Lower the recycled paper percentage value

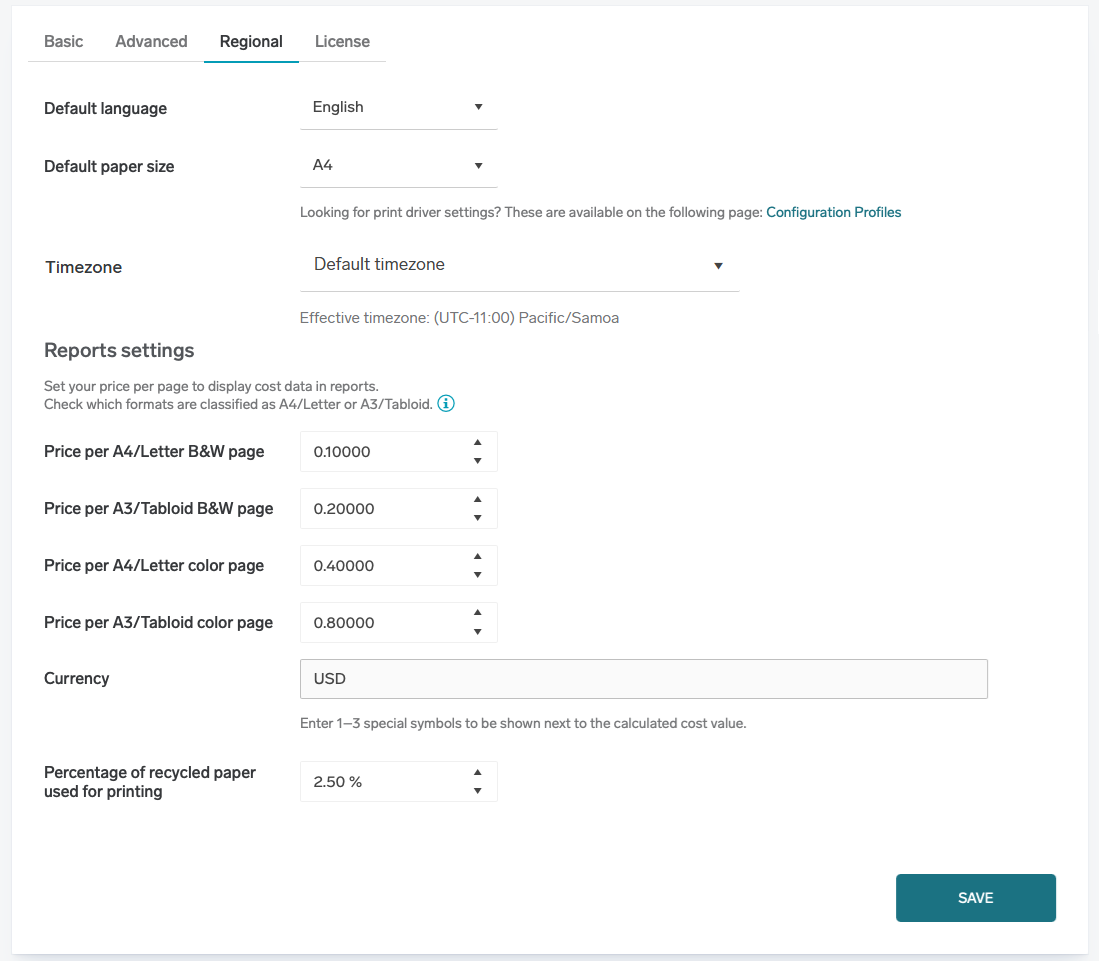click(x=478, y=791)
